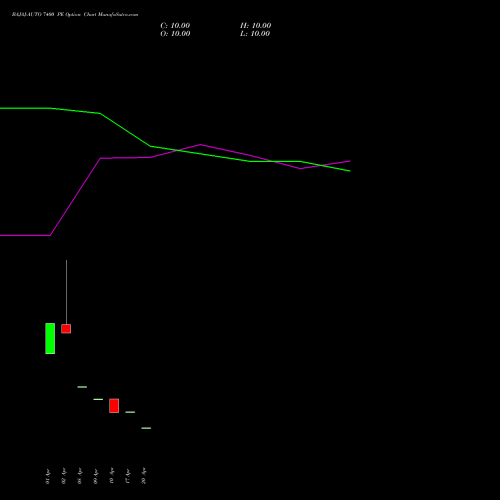
Task: Select the green dash candle above 17 Apr
Action: [x=130, y=412]
